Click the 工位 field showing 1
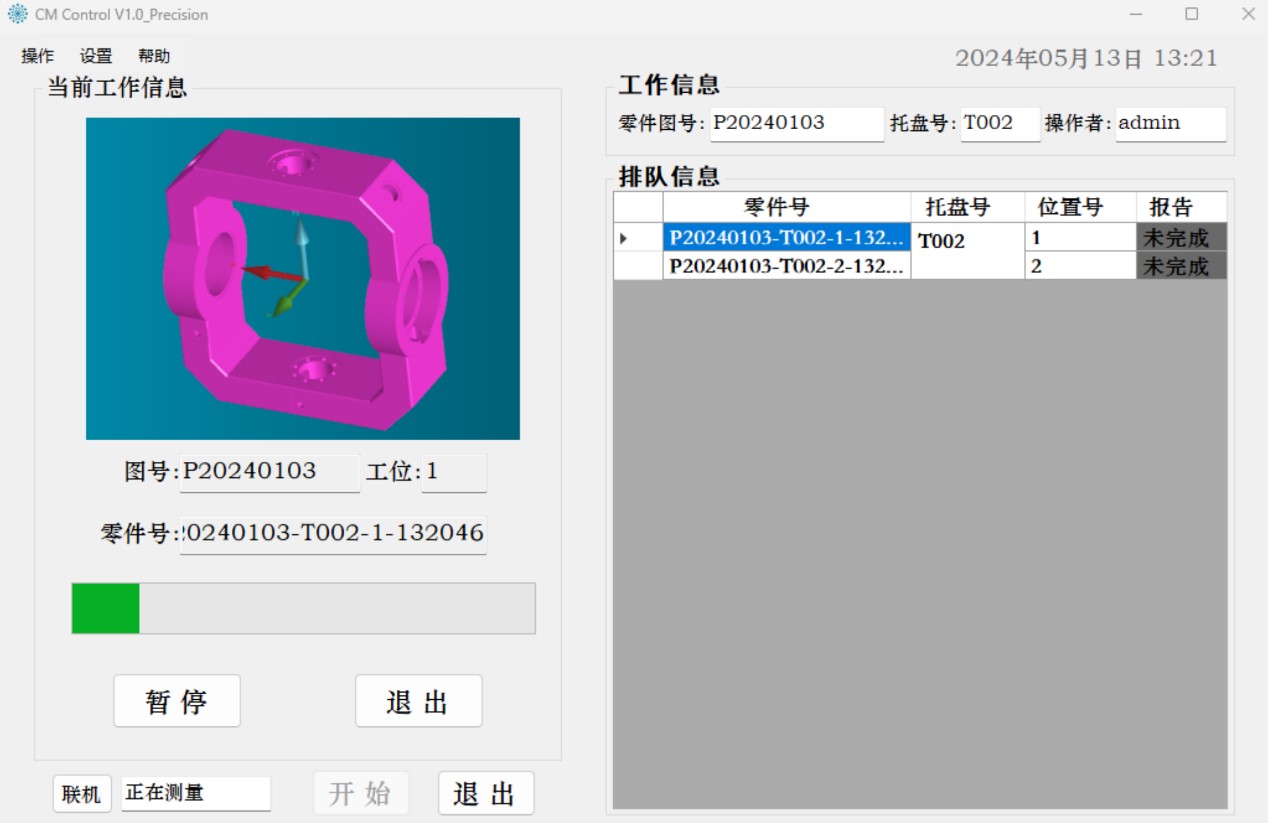 [x=455, y=472]
